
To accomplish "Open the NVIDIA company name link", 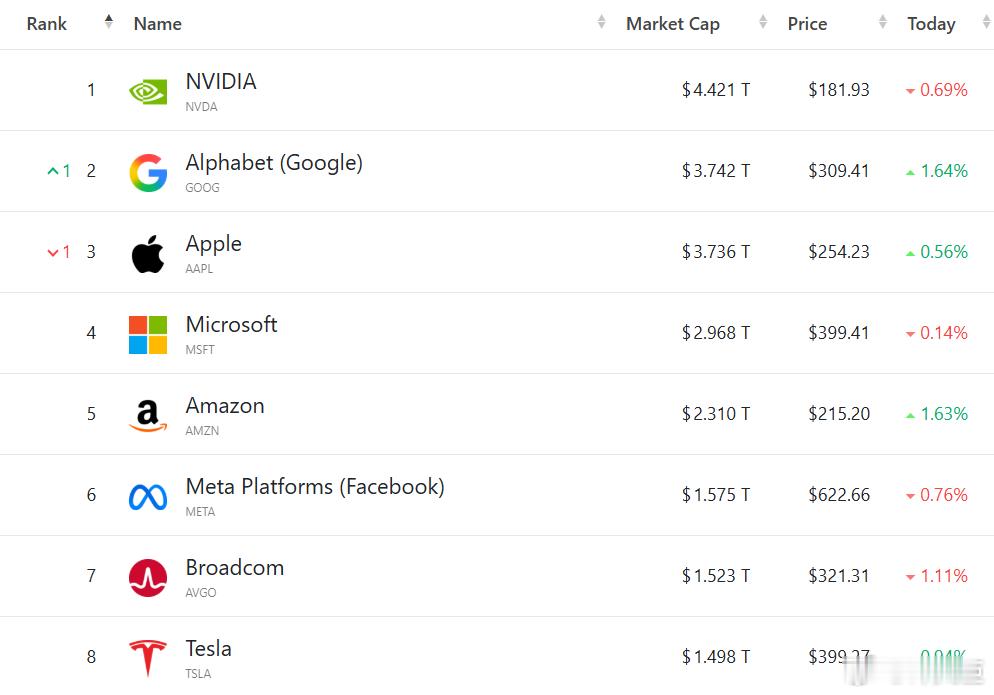I will 221,82.
